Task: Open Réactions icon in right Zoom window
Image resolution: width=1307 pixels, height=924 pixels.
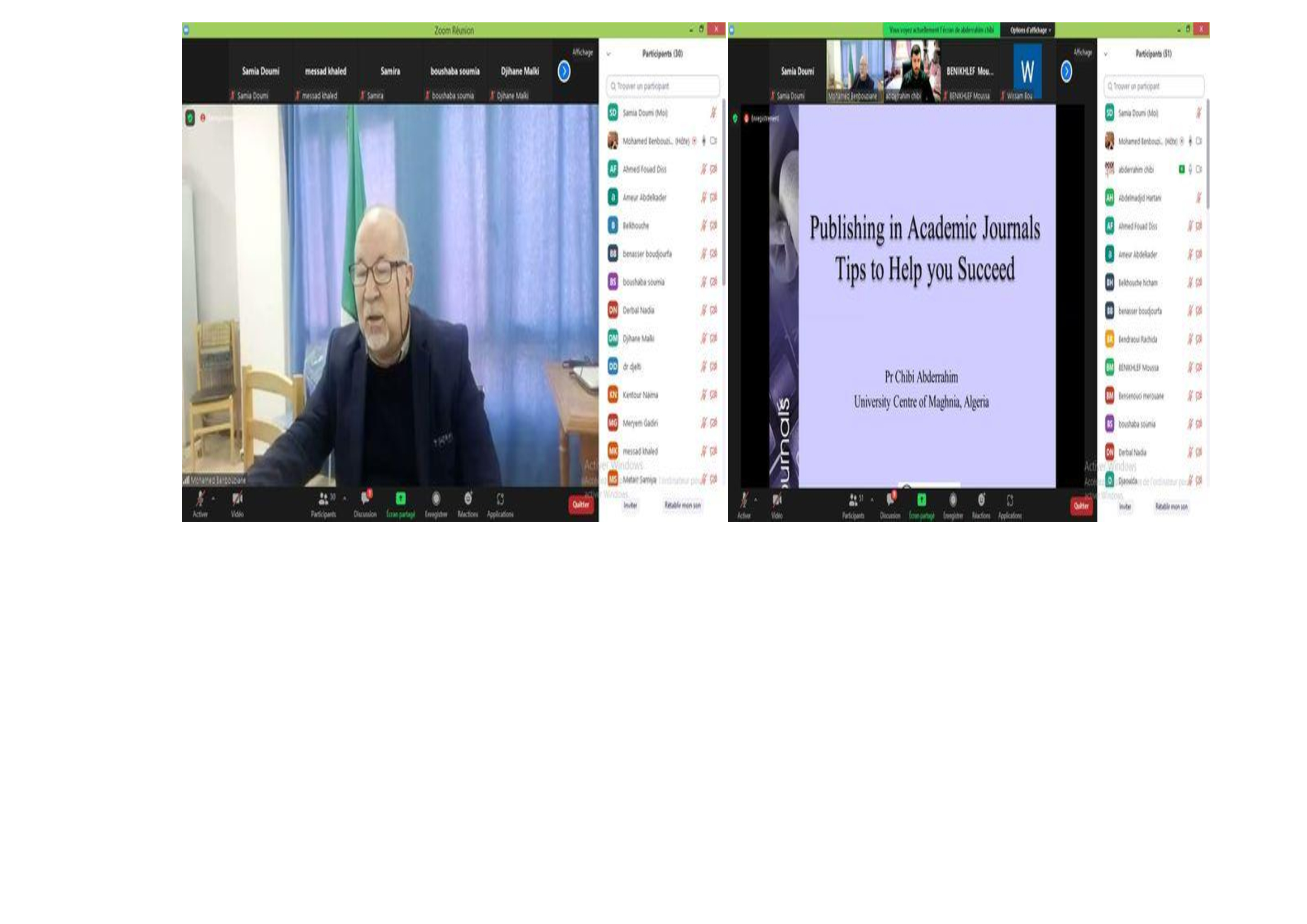Action: (x=981, y=500)
